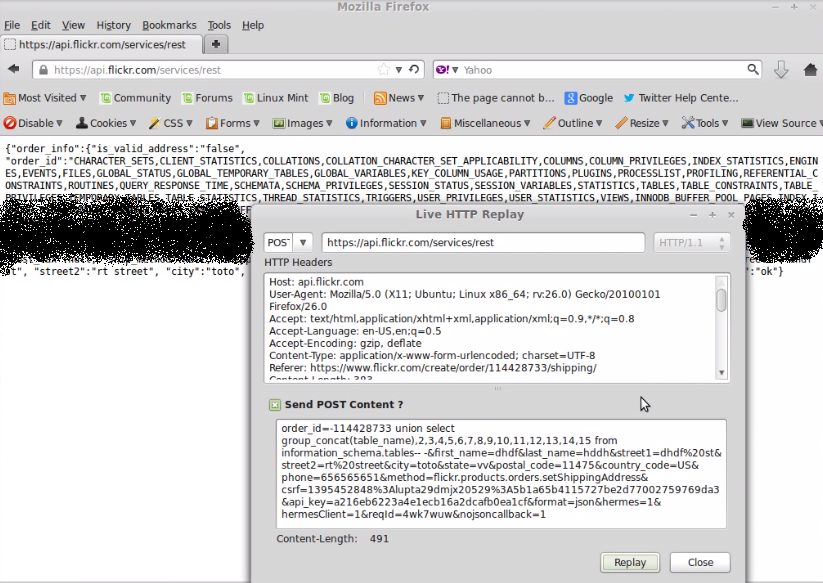823x583 pixels.
Task: Open the Information developer menu
Action: coord(386,123)
